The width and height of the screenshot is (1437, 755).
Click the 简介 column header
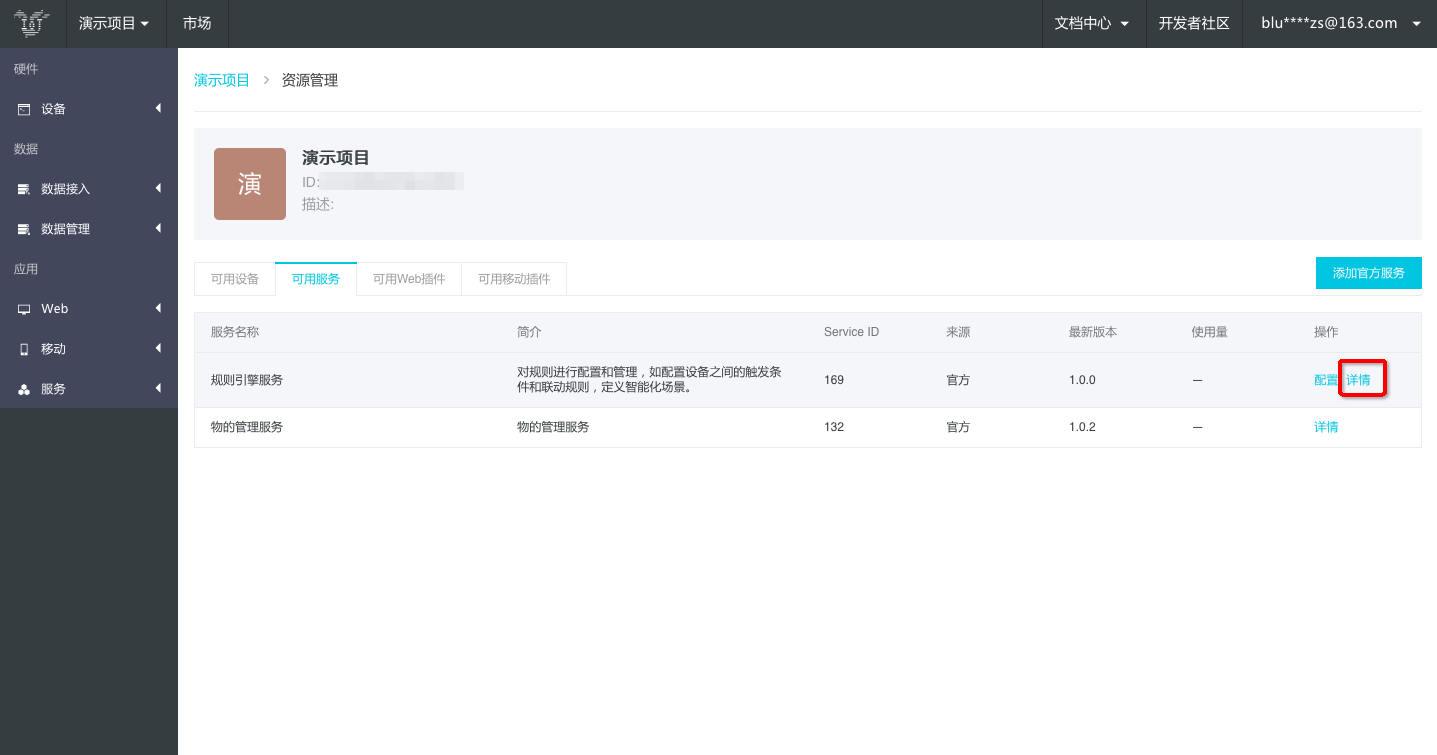[529, 332]
